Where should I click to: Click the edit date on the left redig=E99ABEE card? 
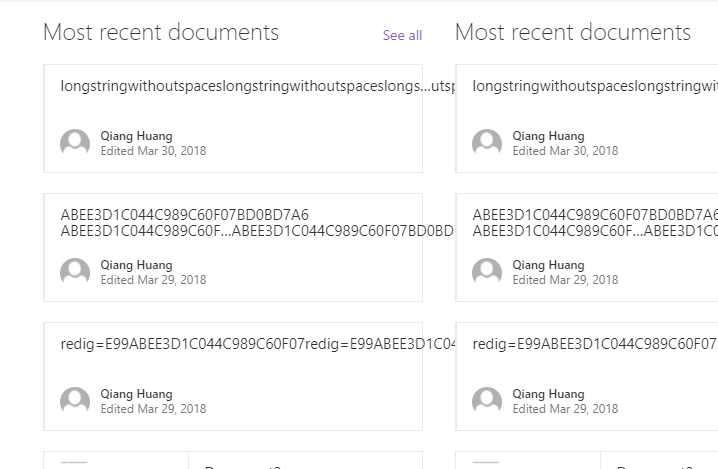tap(153, 409)
